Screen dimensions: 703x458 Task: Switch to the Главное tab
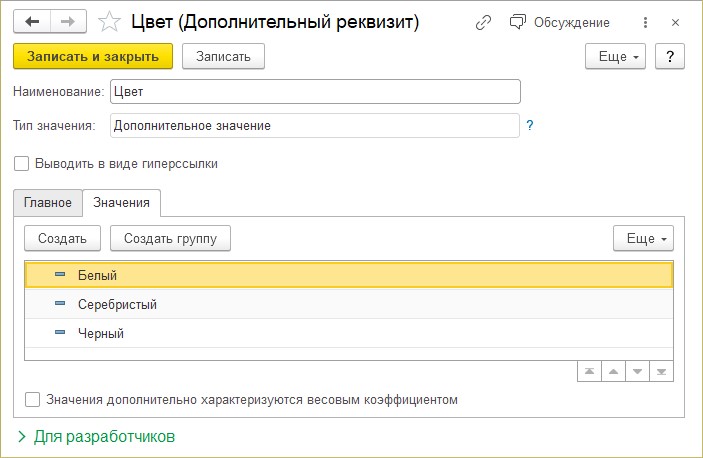click(47, 202)
